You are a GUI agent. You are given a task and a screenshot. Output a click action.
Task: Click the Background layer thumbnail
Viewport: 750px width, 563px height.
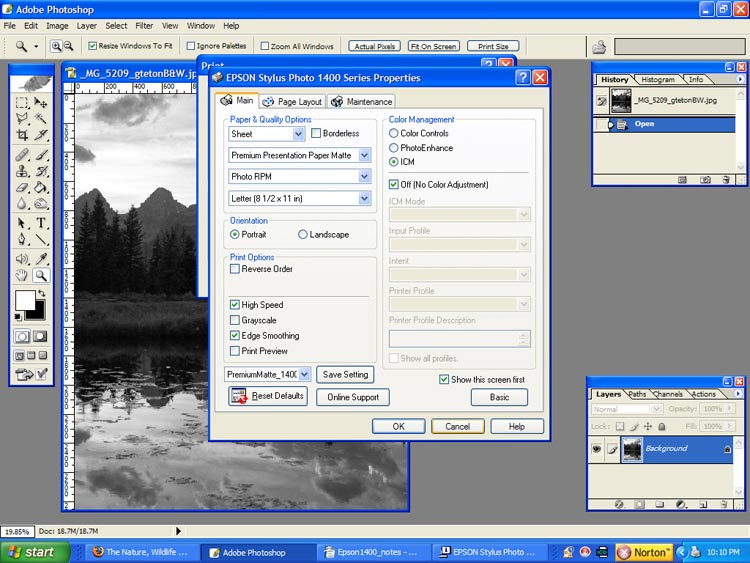[632, 449]
